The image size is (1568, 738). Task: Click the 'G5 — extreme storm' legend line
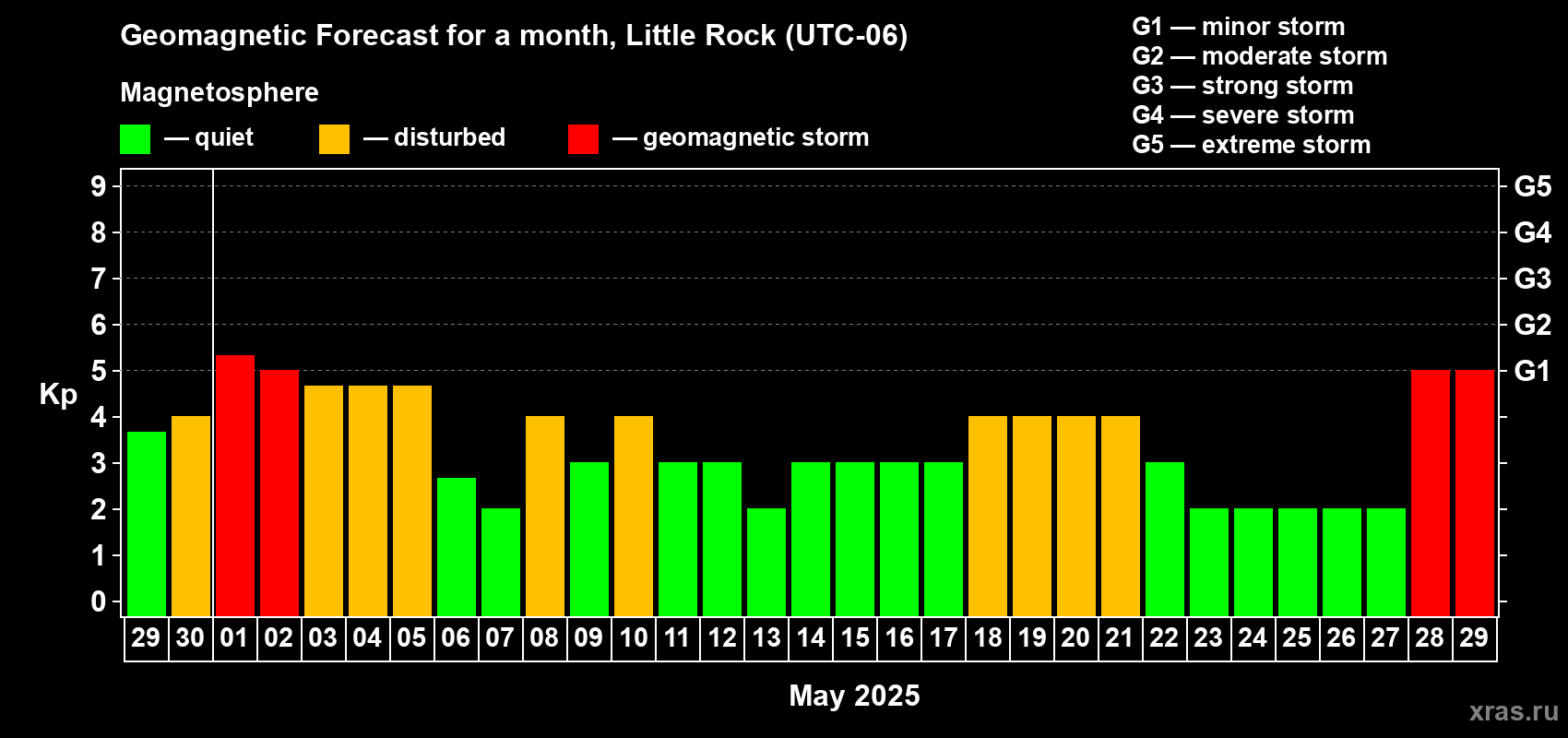pos(1252,145)
